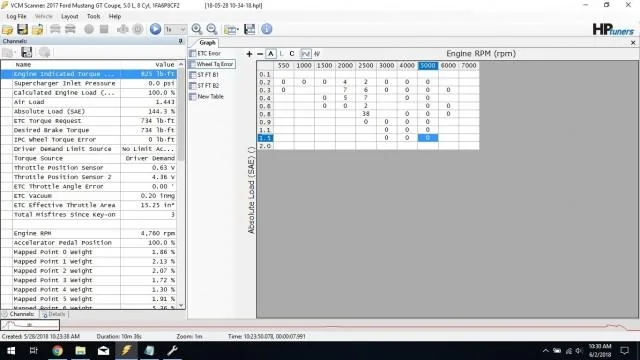Switch to the Channels bottom tab
This screenshot has height=360, width=640.
[19, 314]
